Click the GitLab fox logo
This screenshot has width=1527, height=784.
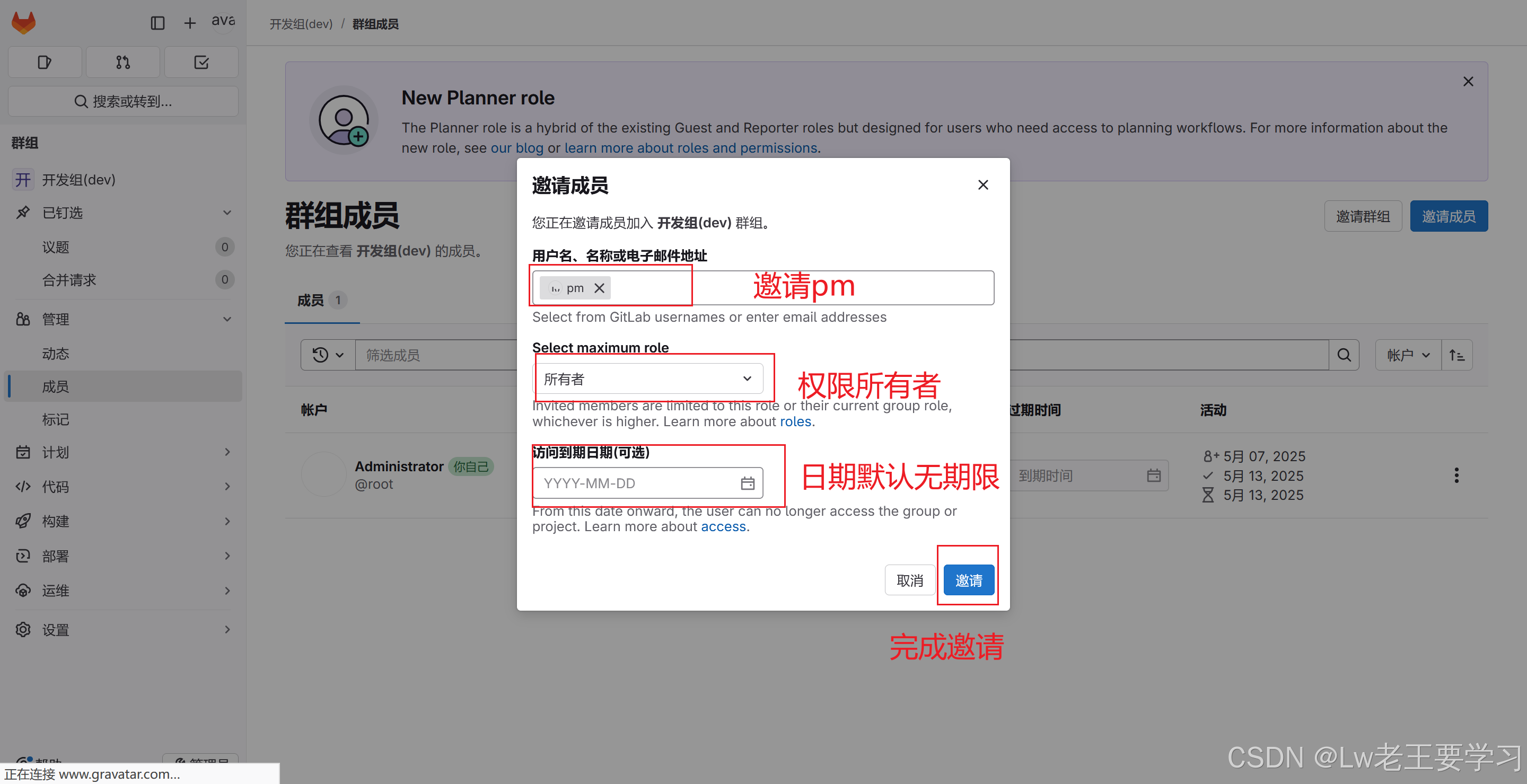click(24, 23)
